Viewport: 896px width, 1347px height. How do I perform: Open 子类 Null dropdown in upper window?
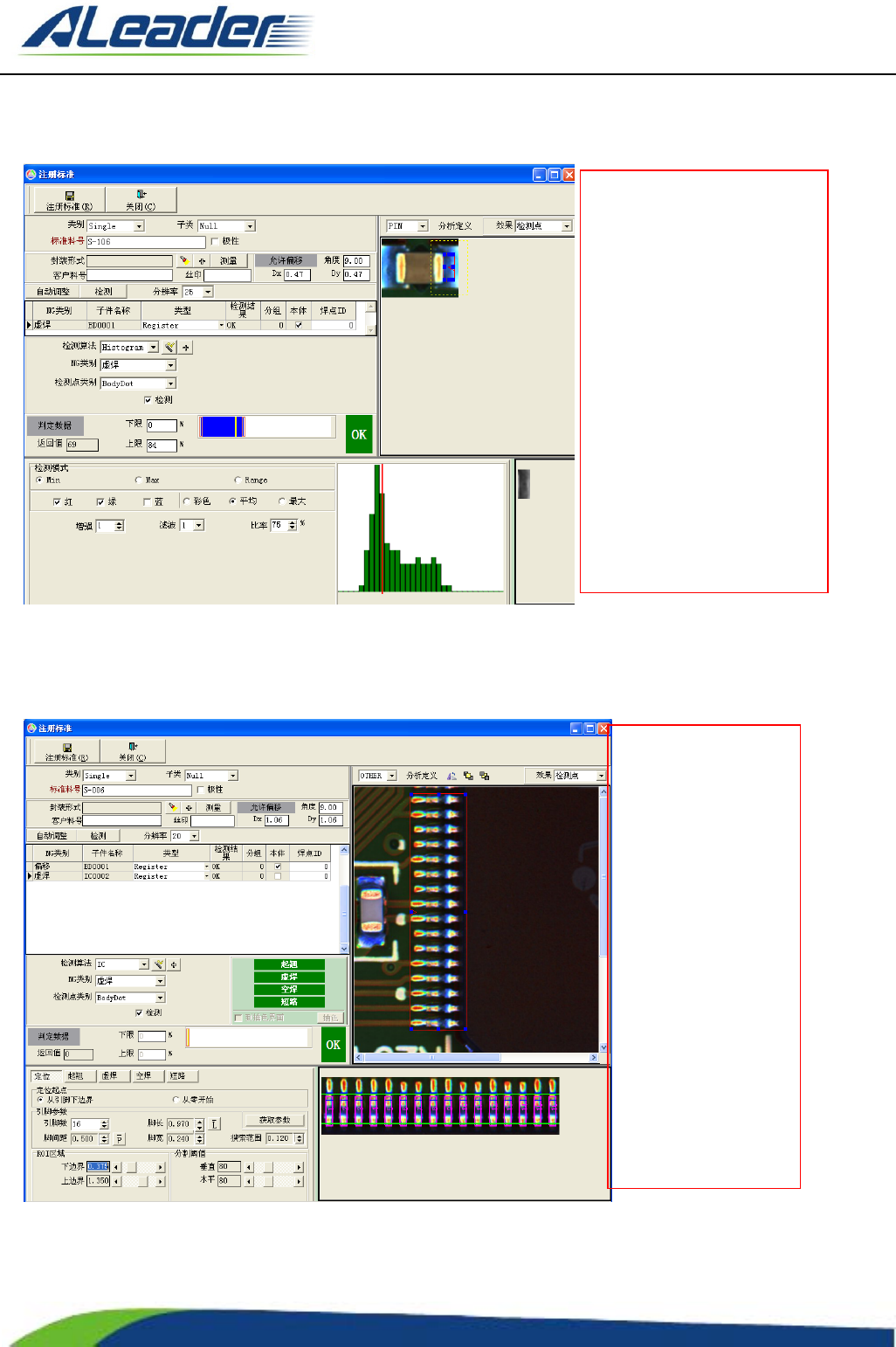(x=226, y=225)
